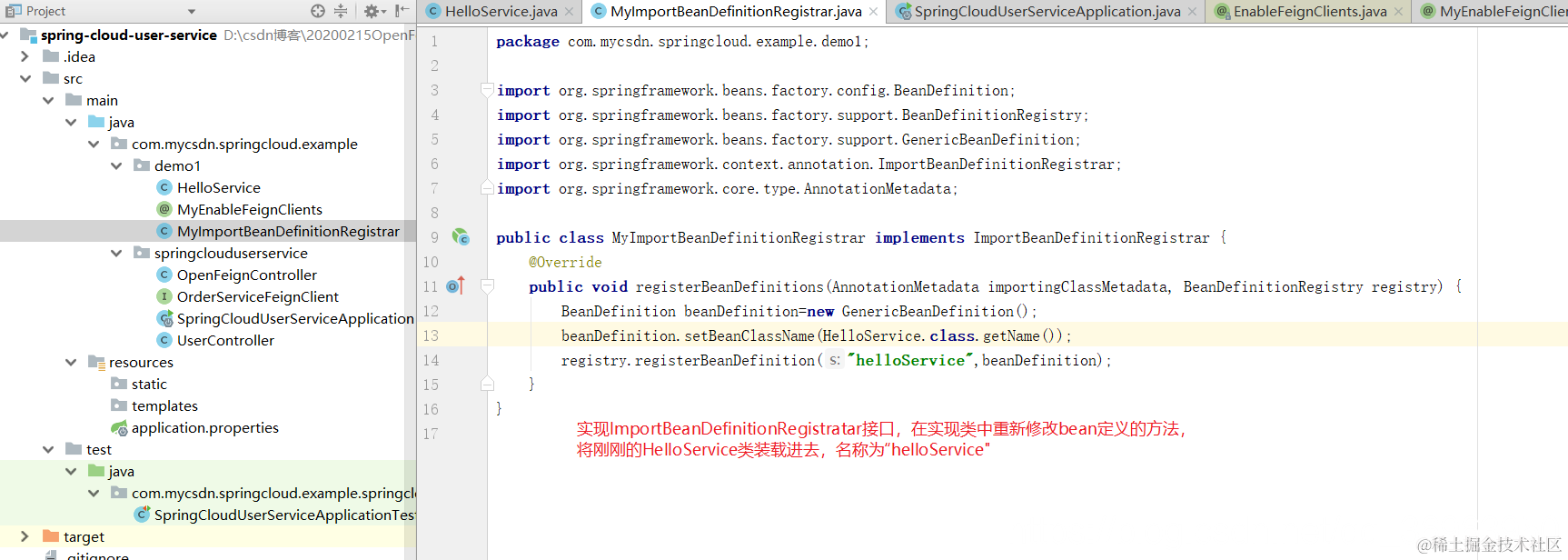Select the static folder
This screenshot has width=1568, height=560.
coord(149,384)
